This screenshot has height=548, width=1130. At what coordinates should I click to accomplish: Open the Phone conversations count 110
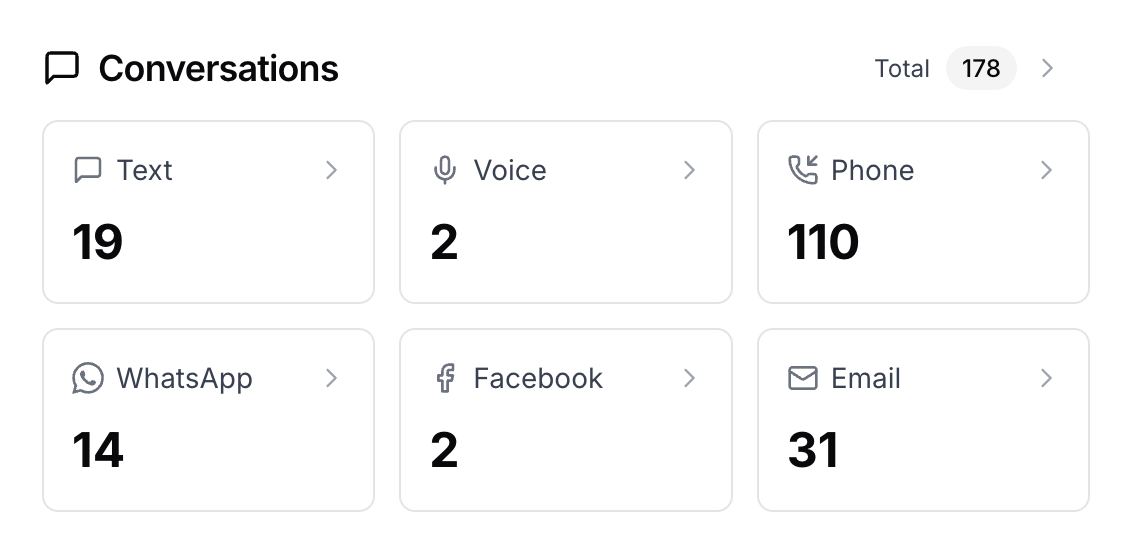(823, 242)
